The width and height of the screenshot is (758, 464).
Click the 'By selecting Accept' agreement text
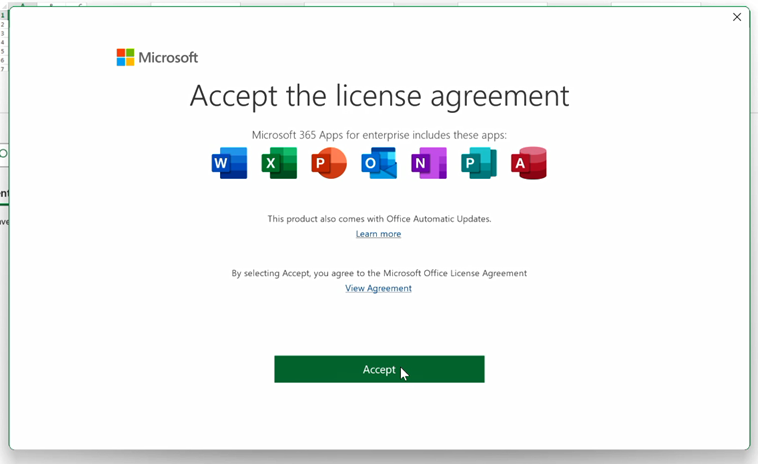379,274
